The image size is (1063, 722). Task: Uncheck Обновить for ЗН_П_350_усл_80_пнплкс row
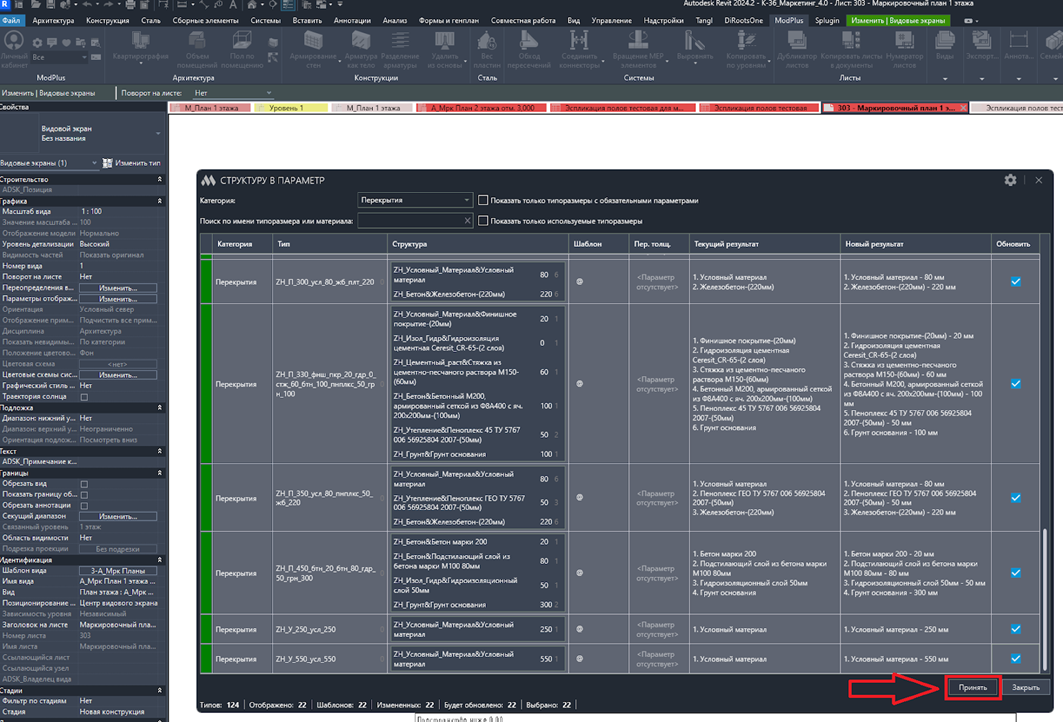pos(1016,498)
